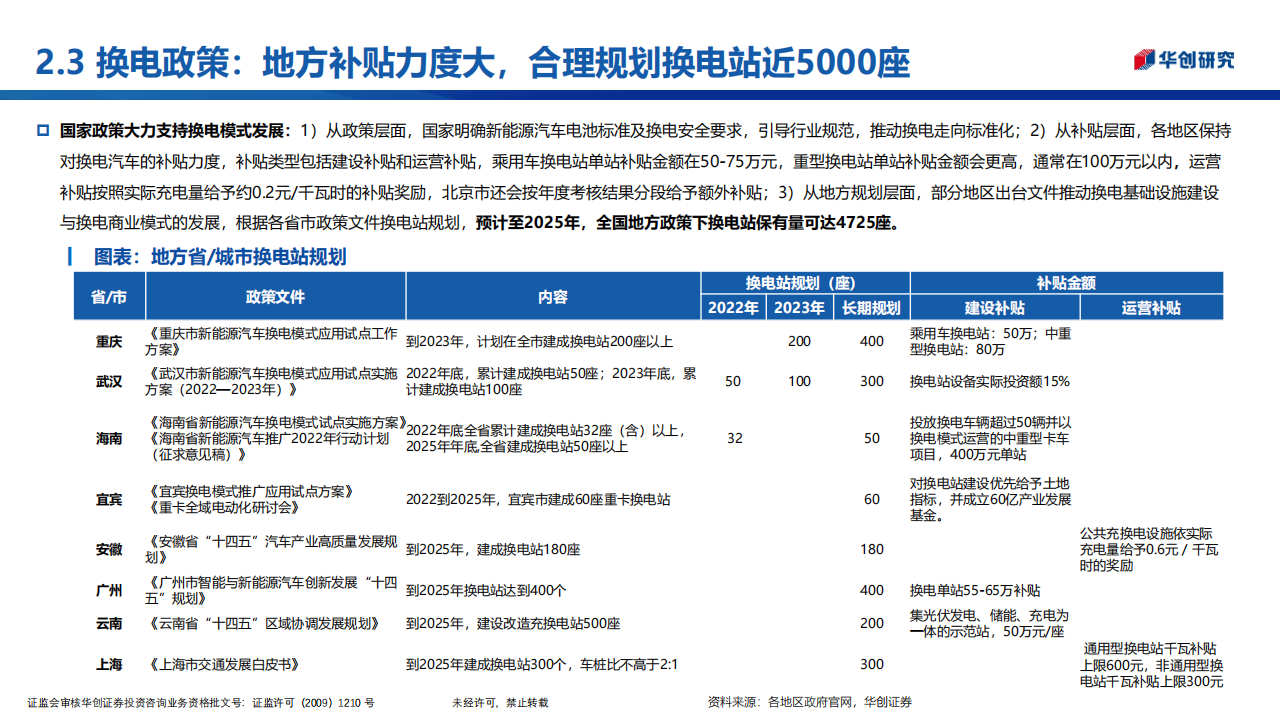The image size is (1280, 720).
Task: Select the 云南 row label
Action: [109, 623]
